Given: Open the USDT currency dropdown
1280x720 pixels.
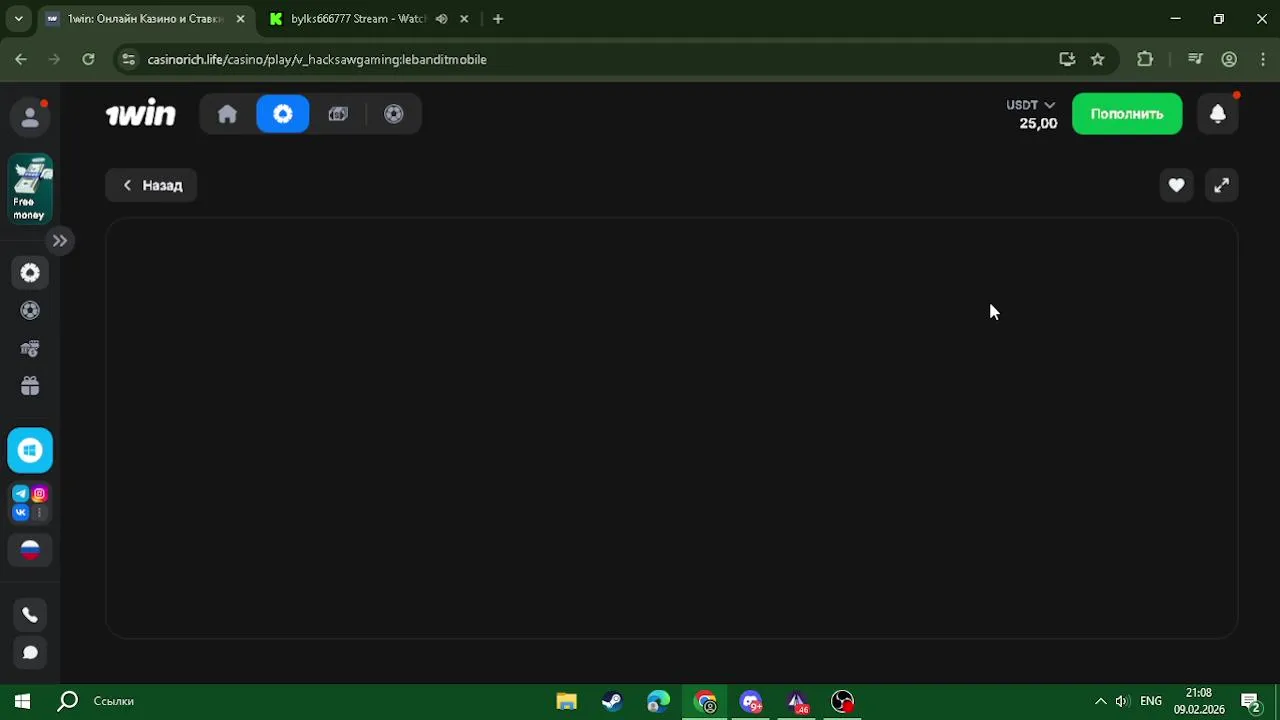Looking at the screenshot, I should point(1030,105).
